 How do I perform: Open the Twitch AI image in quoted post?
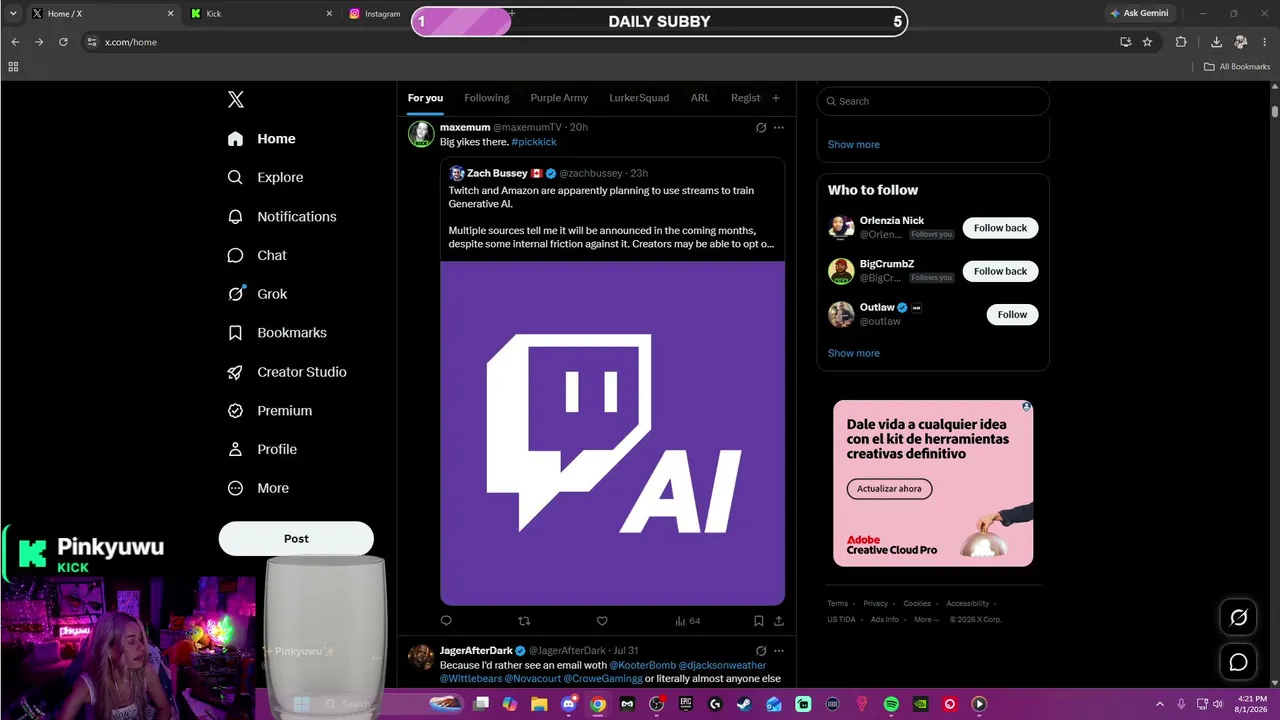(x=612, y=433)
